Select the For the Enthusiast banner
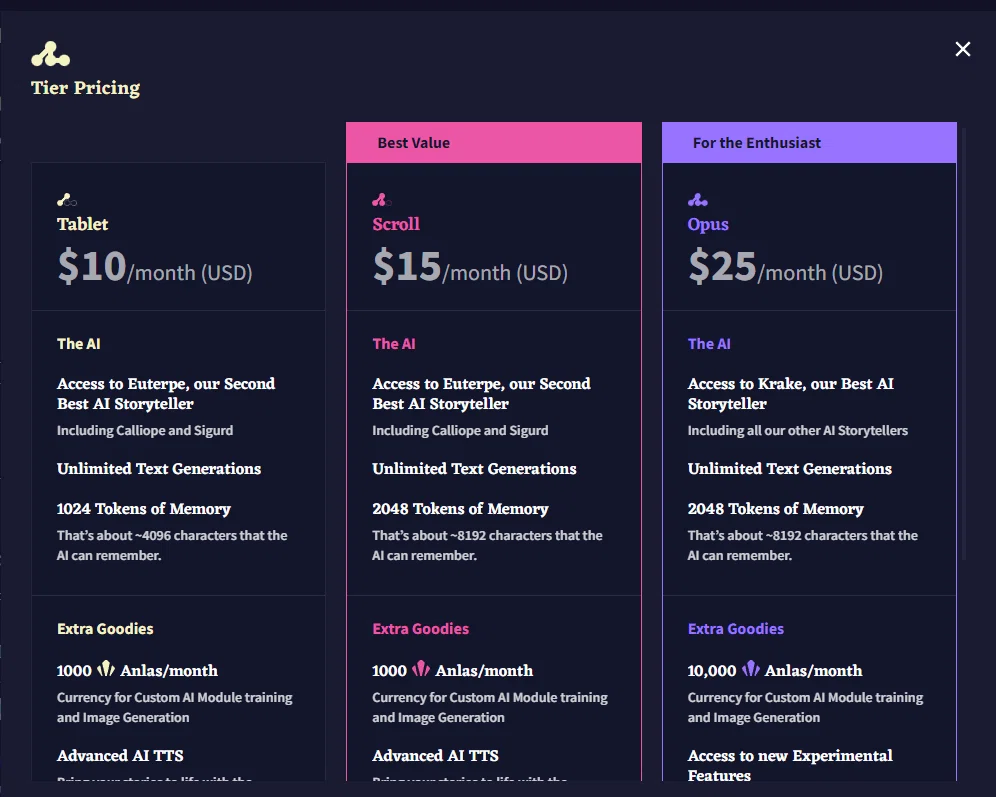 [809, 142]
